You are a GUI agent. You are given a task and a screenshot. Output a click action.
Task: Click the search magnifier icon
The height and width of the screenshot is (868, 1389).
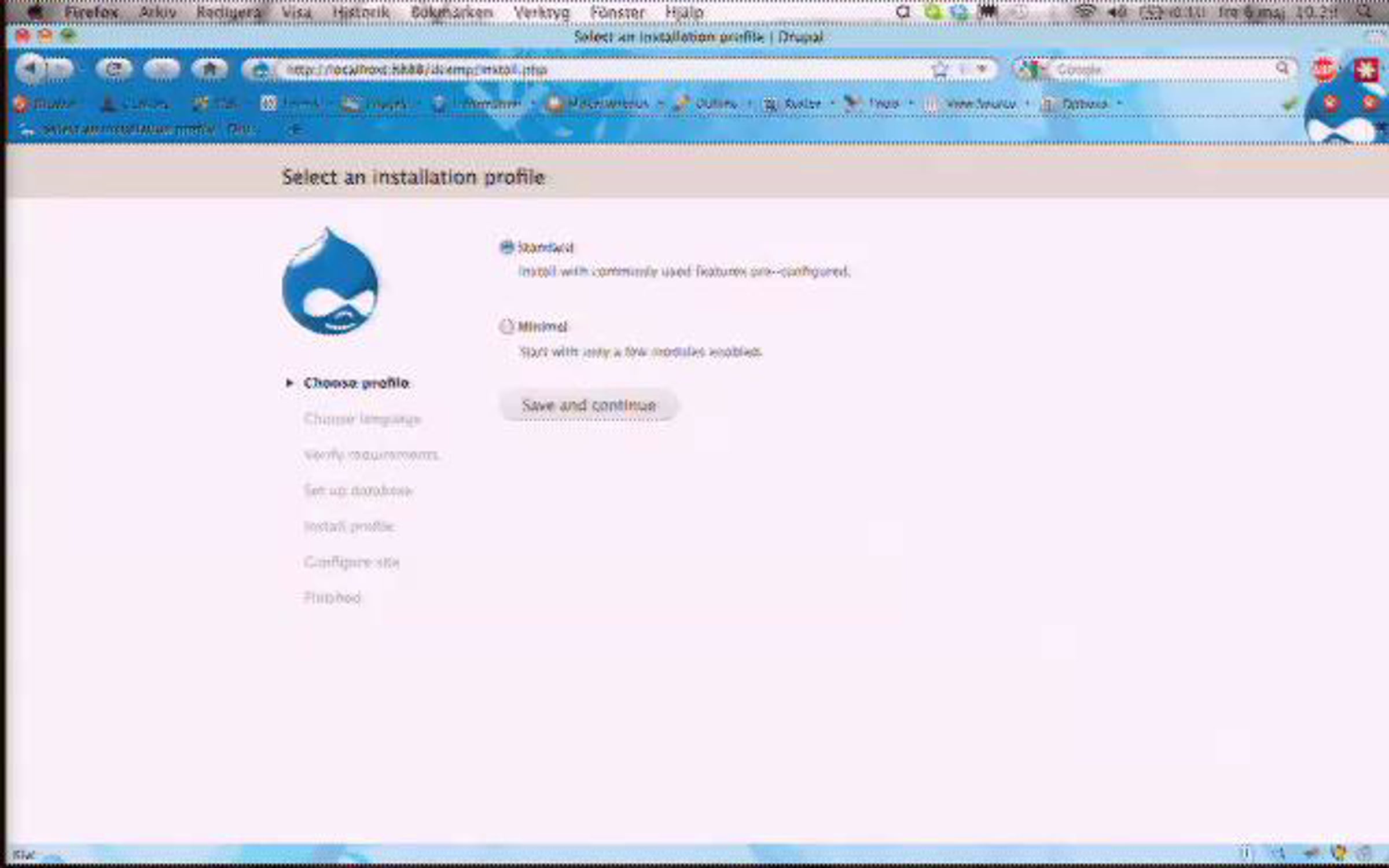1282,69
